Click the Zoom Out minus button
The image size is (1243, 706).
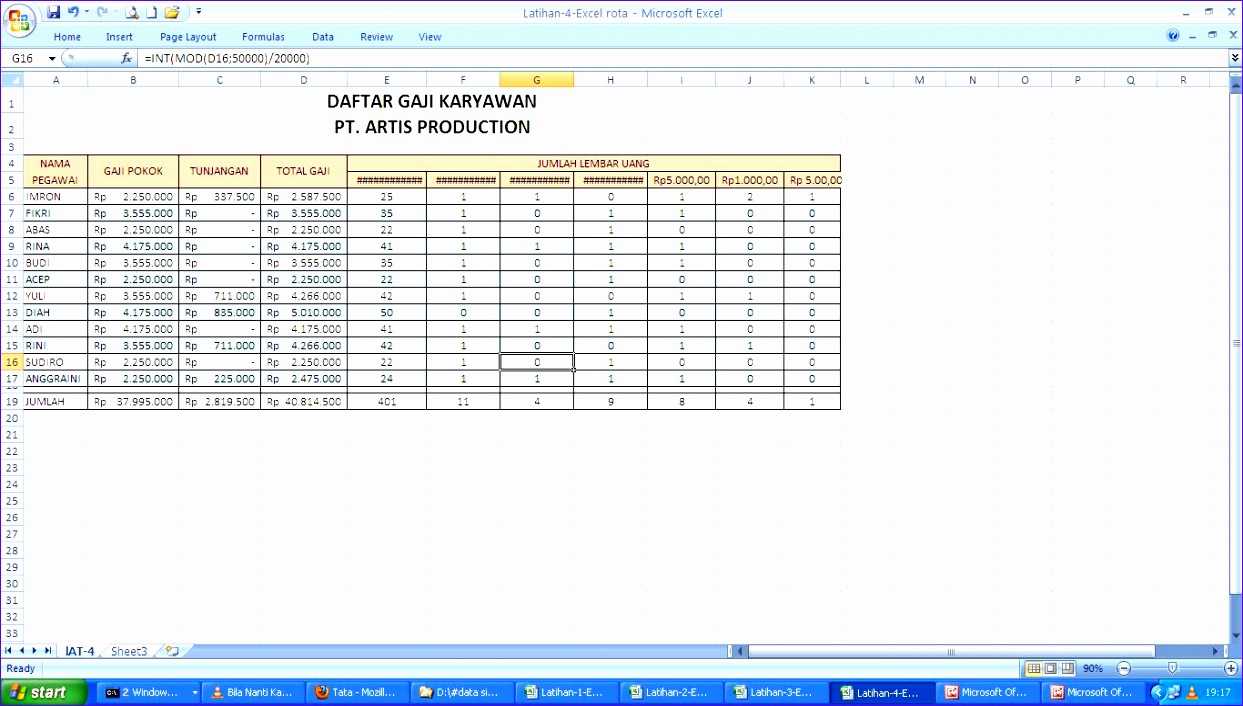(1124, 668)
